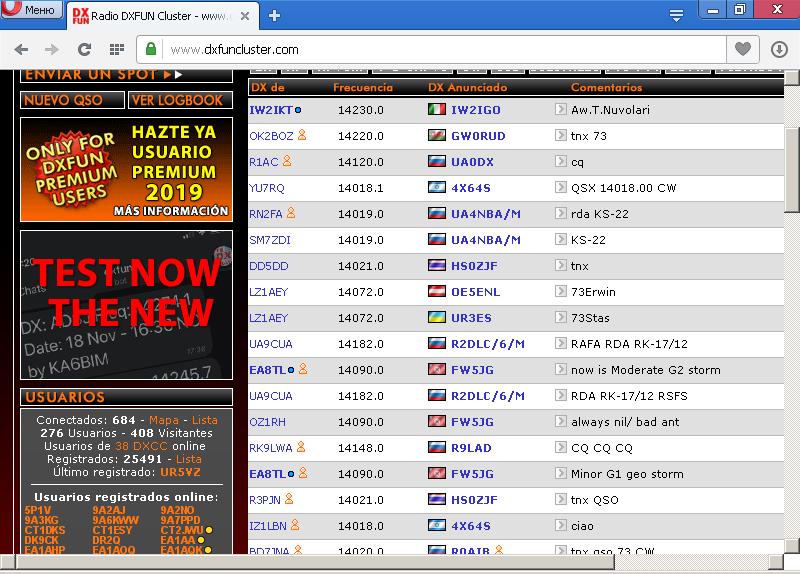Click the Austria flag next to OE5ENL

437,291
